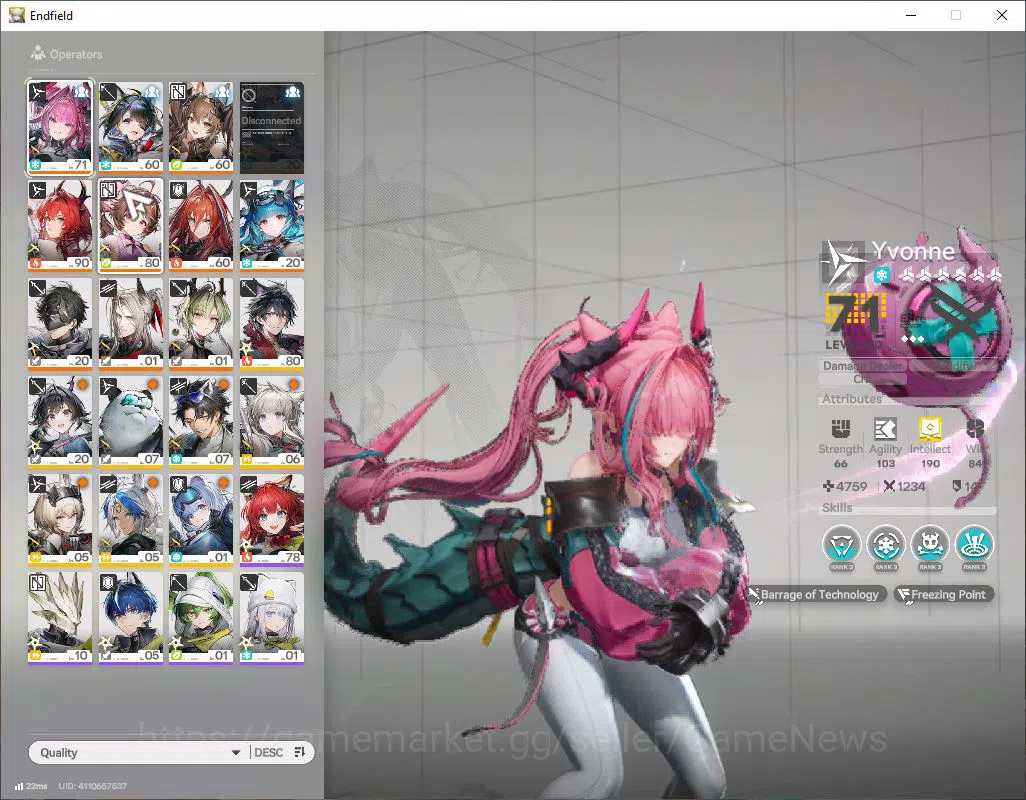Select the blue-haired goggles operator level 20

pos(272,226)
